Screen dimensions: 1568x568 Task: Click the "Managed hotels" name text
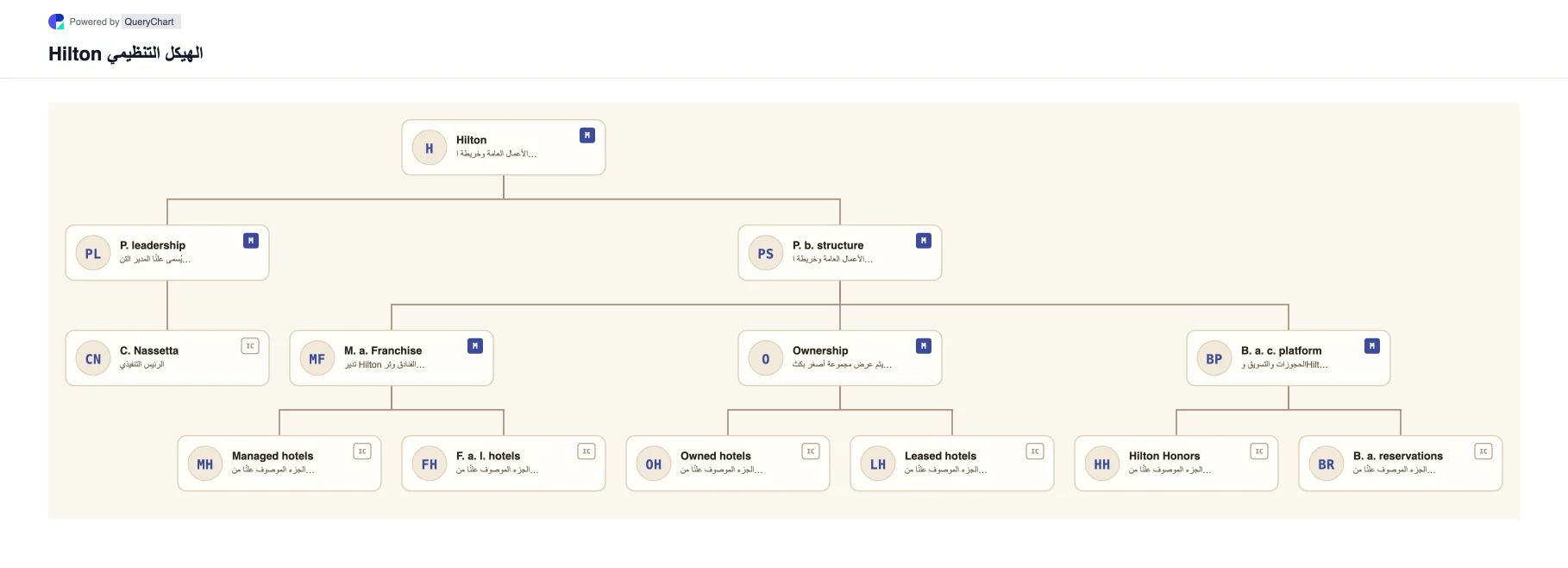[x=273, y=456]
